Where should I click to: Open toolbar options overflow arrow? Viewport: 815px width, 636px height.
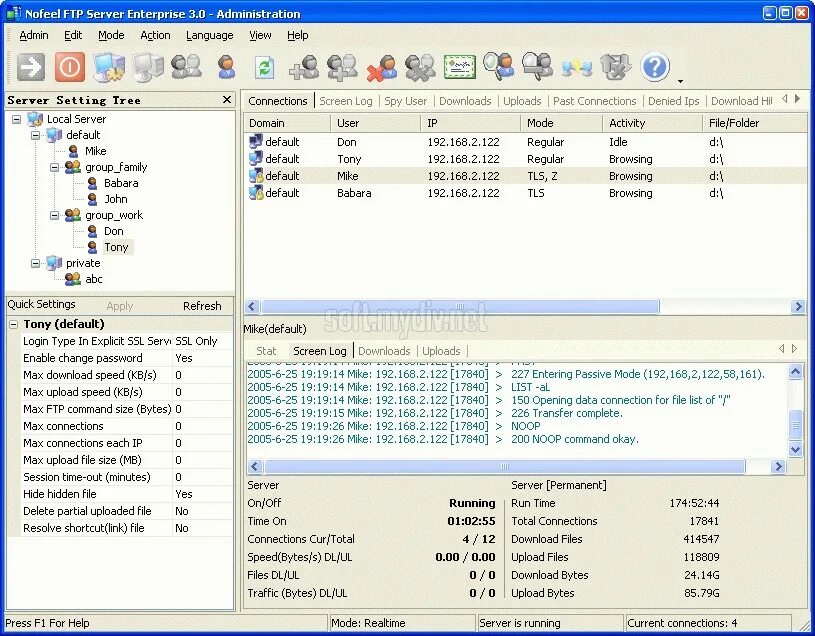click(680, 81)
